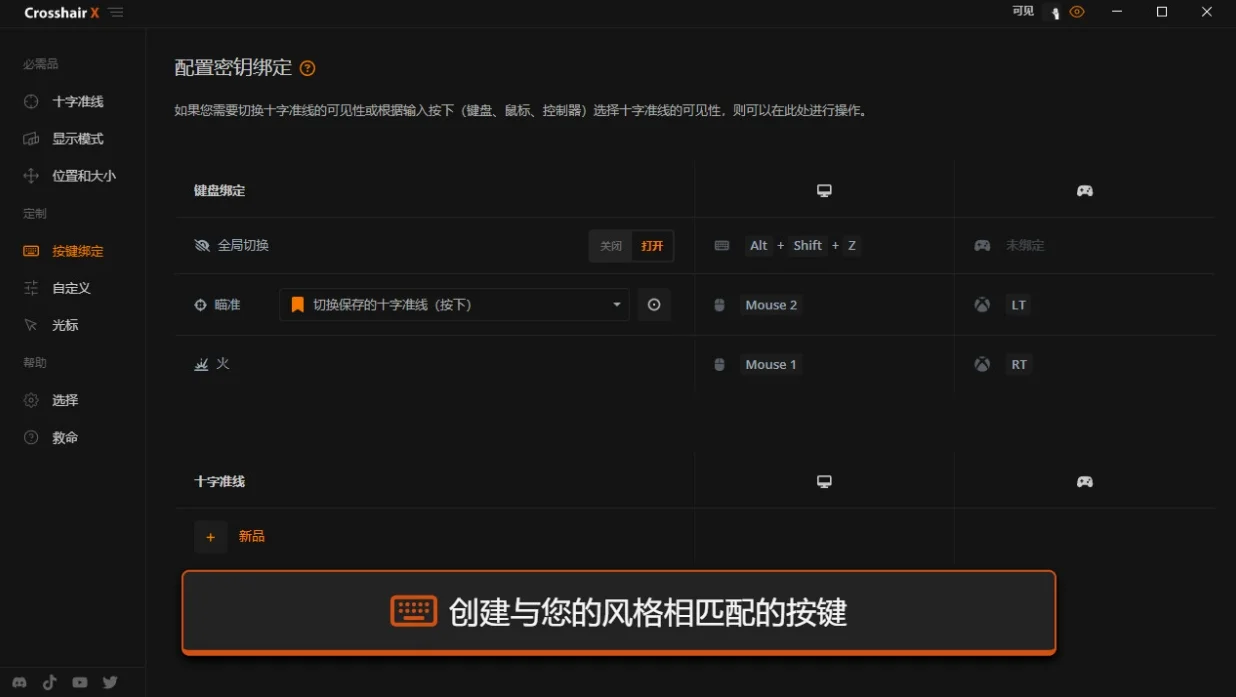1236x697 pixels.
Task: Click the controller icon beside 未绑定
Action: (x=983, y=245)
